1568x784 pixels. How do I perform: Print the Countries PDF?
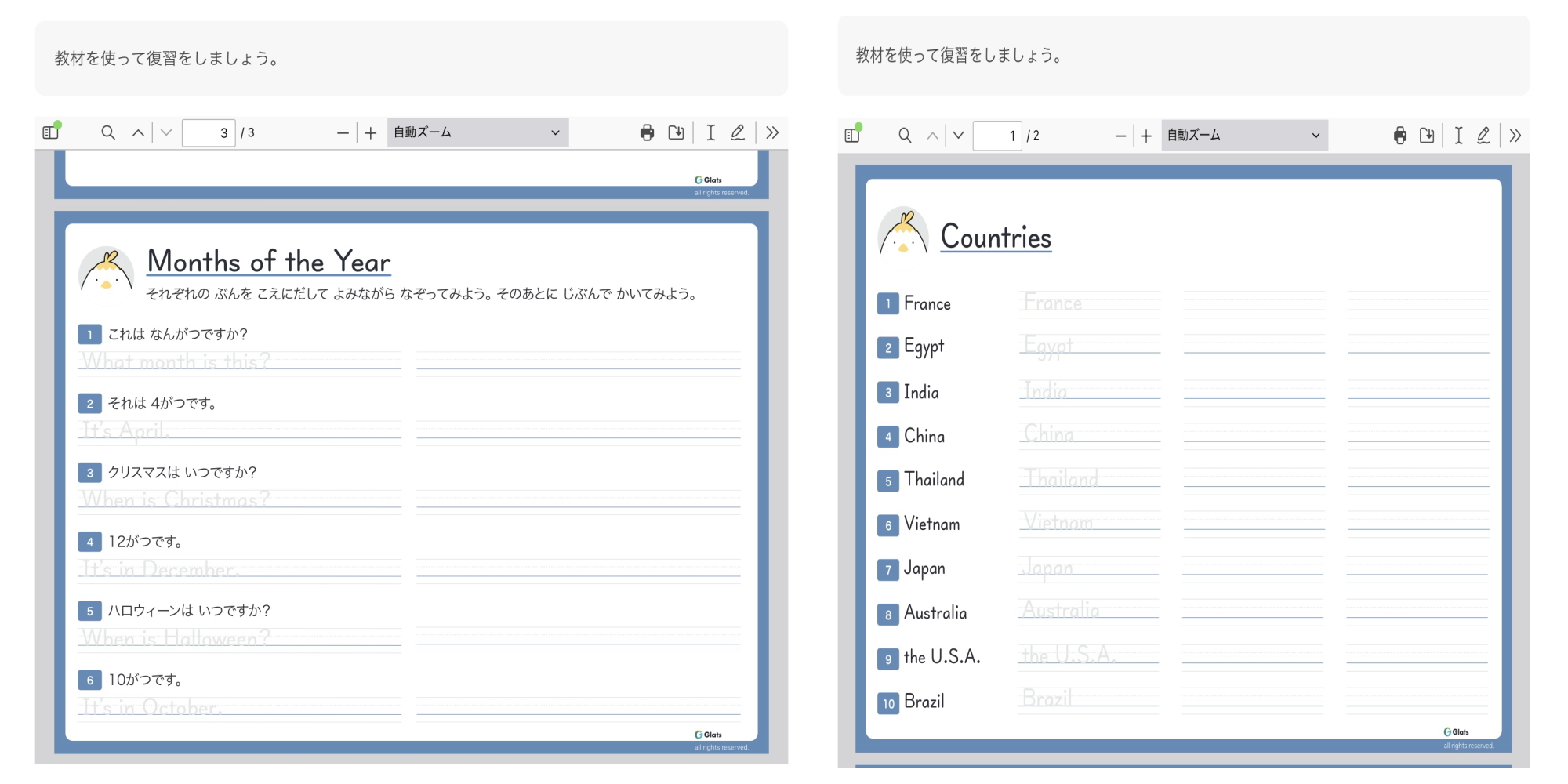(1400, 136)
